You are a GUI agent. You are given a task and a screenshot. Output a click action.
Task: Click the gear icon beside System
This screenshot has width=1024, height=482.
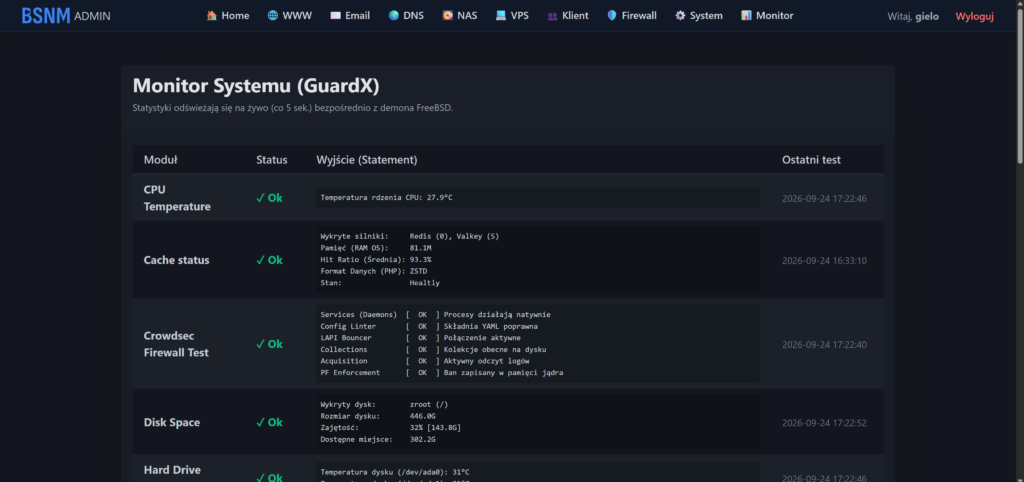point(680,16)
